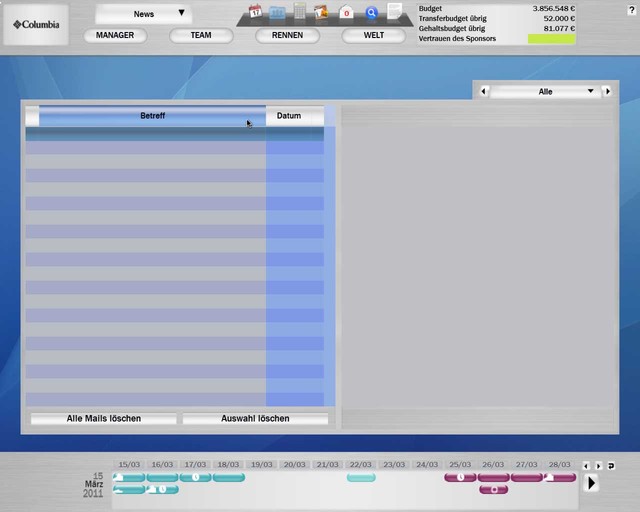Click the Columbia team logo

click(x=36, y=25)
